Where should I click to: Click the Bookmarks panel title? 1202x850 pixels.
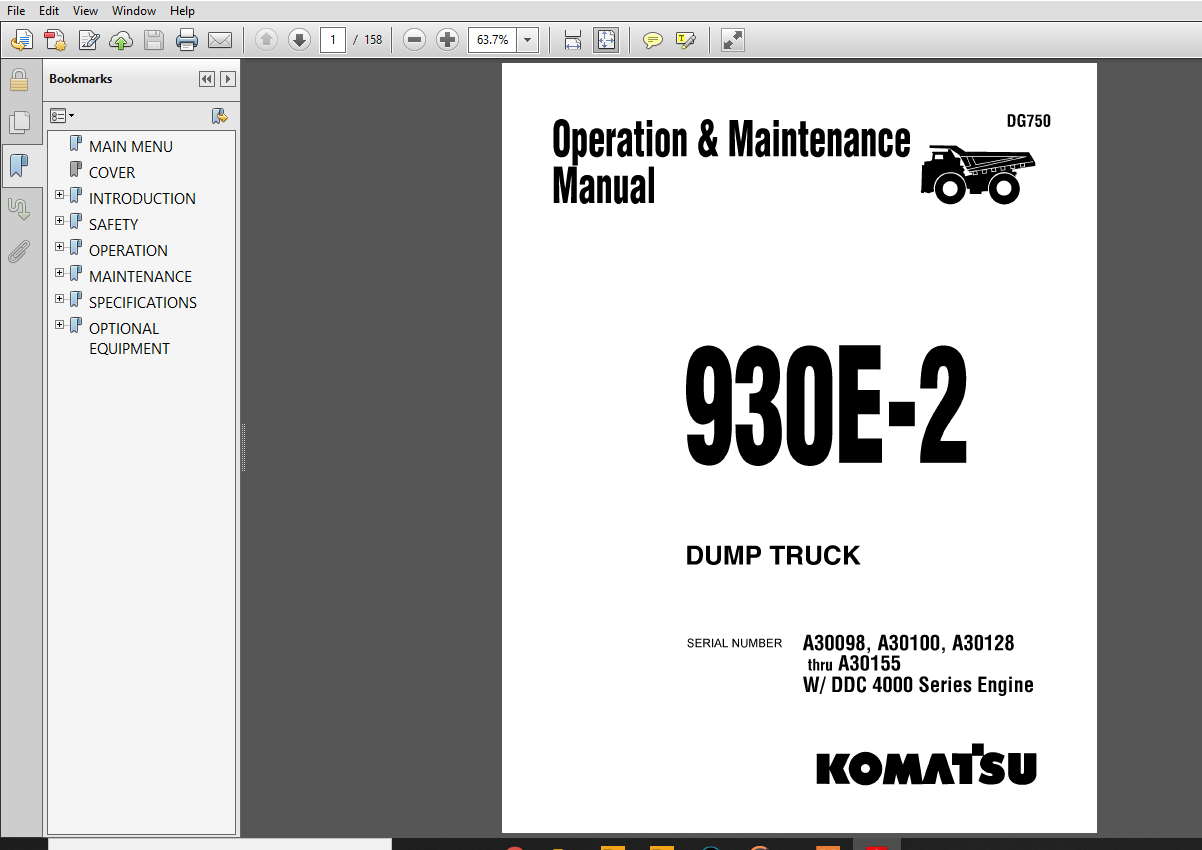pyautogui.click(x=81, y=79)
